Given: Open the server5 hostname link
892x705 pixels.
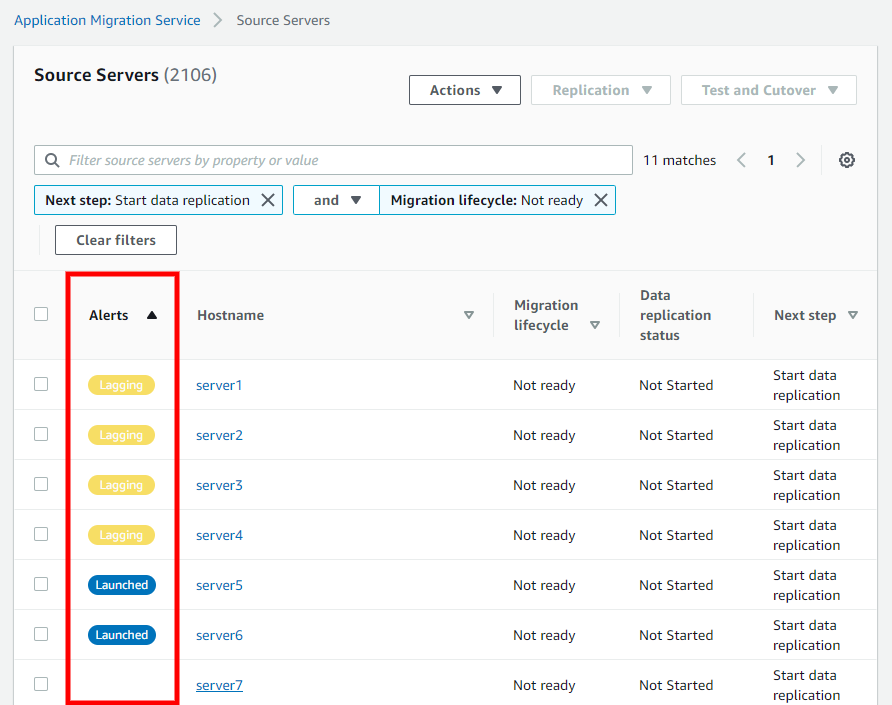Looking at the screenshot, I should coord(220,586).
